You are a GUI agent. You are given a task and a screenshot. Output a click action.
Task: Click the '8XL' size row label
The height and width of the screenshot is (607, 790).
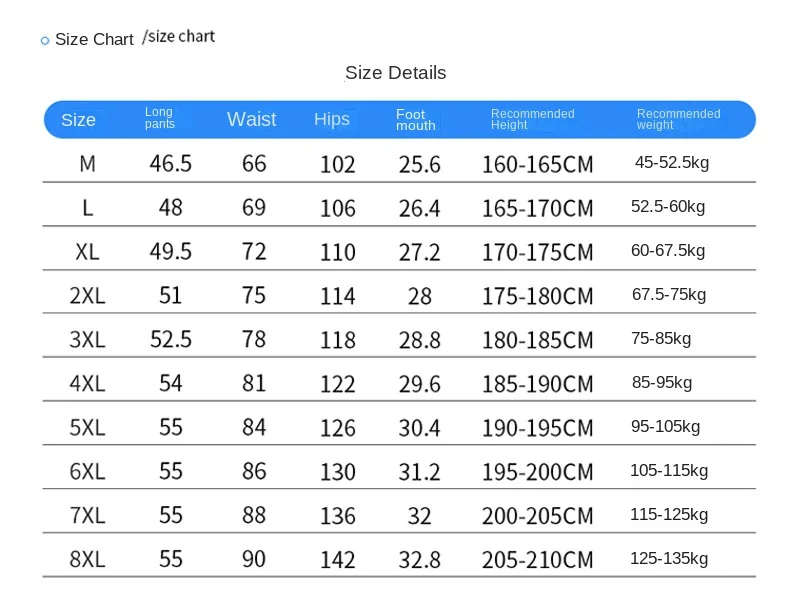(87, 559)
